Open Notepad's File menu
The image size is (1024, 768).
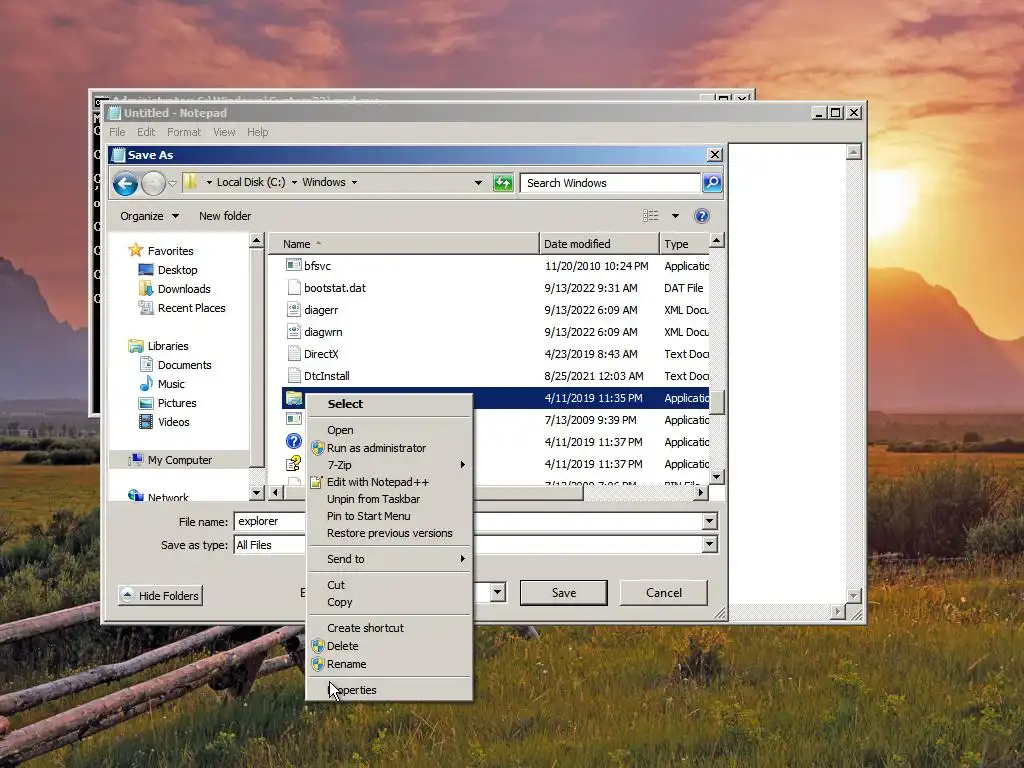click(118, 132)
